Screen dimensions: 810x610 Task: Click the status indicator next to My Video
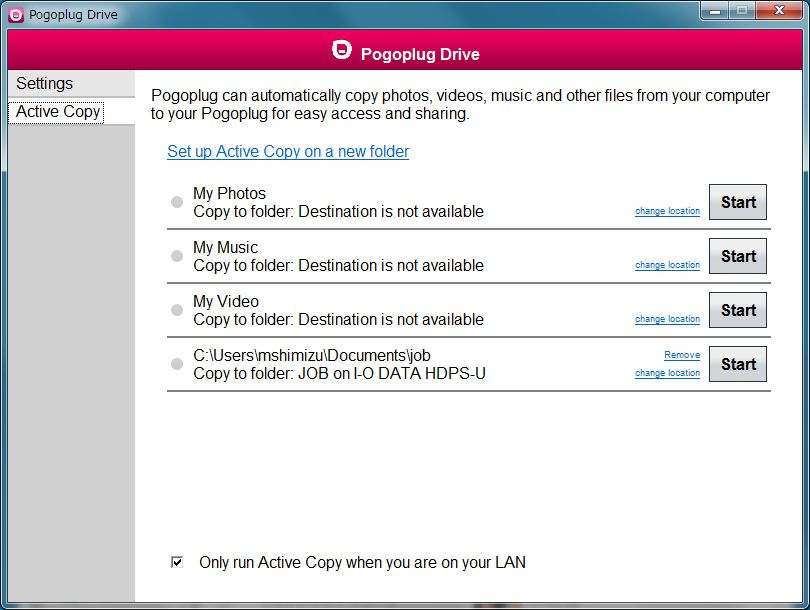point(177,310)
